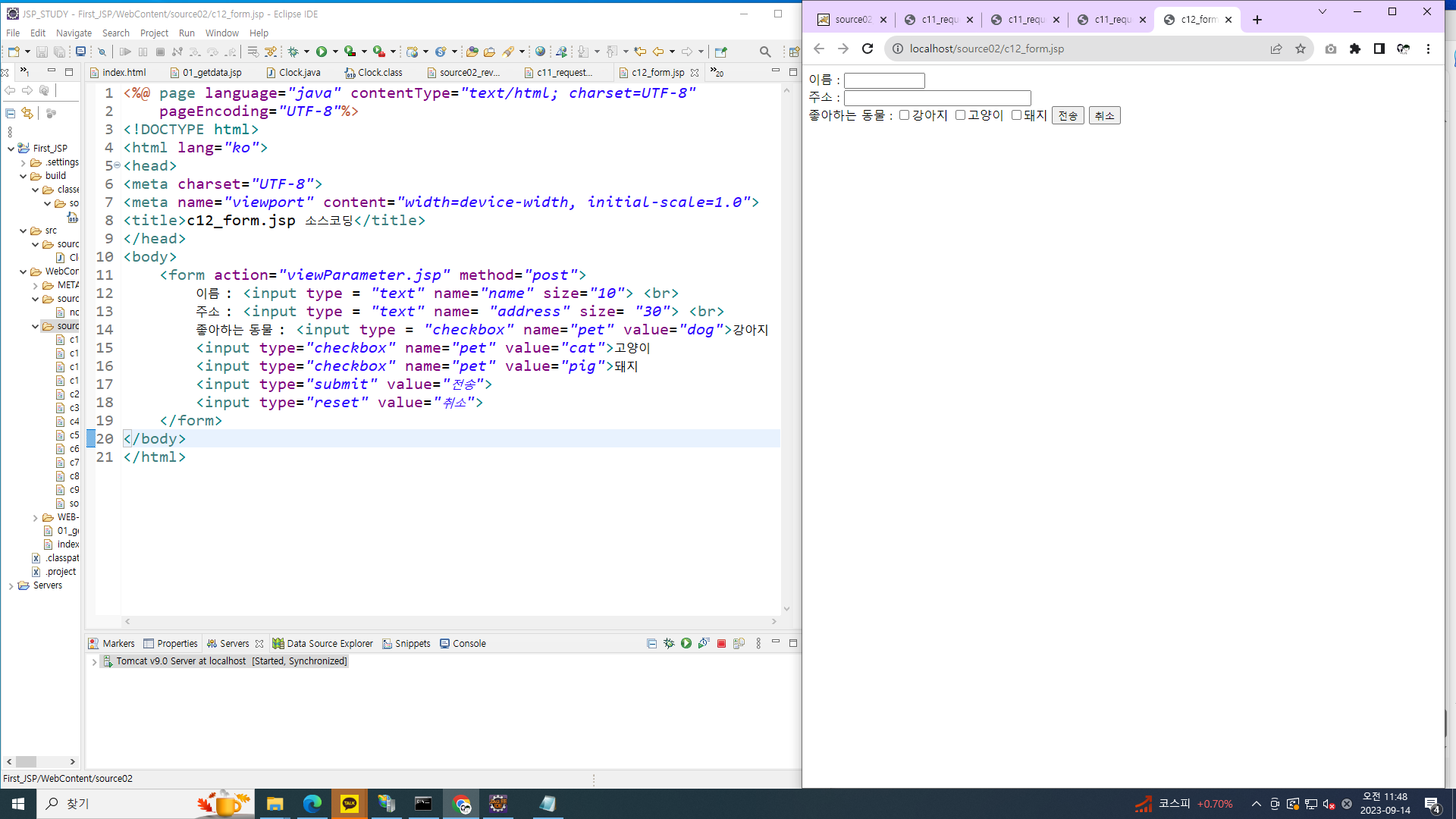Click the green Run button in Eclipse toolbar

(x=322, y=52)
